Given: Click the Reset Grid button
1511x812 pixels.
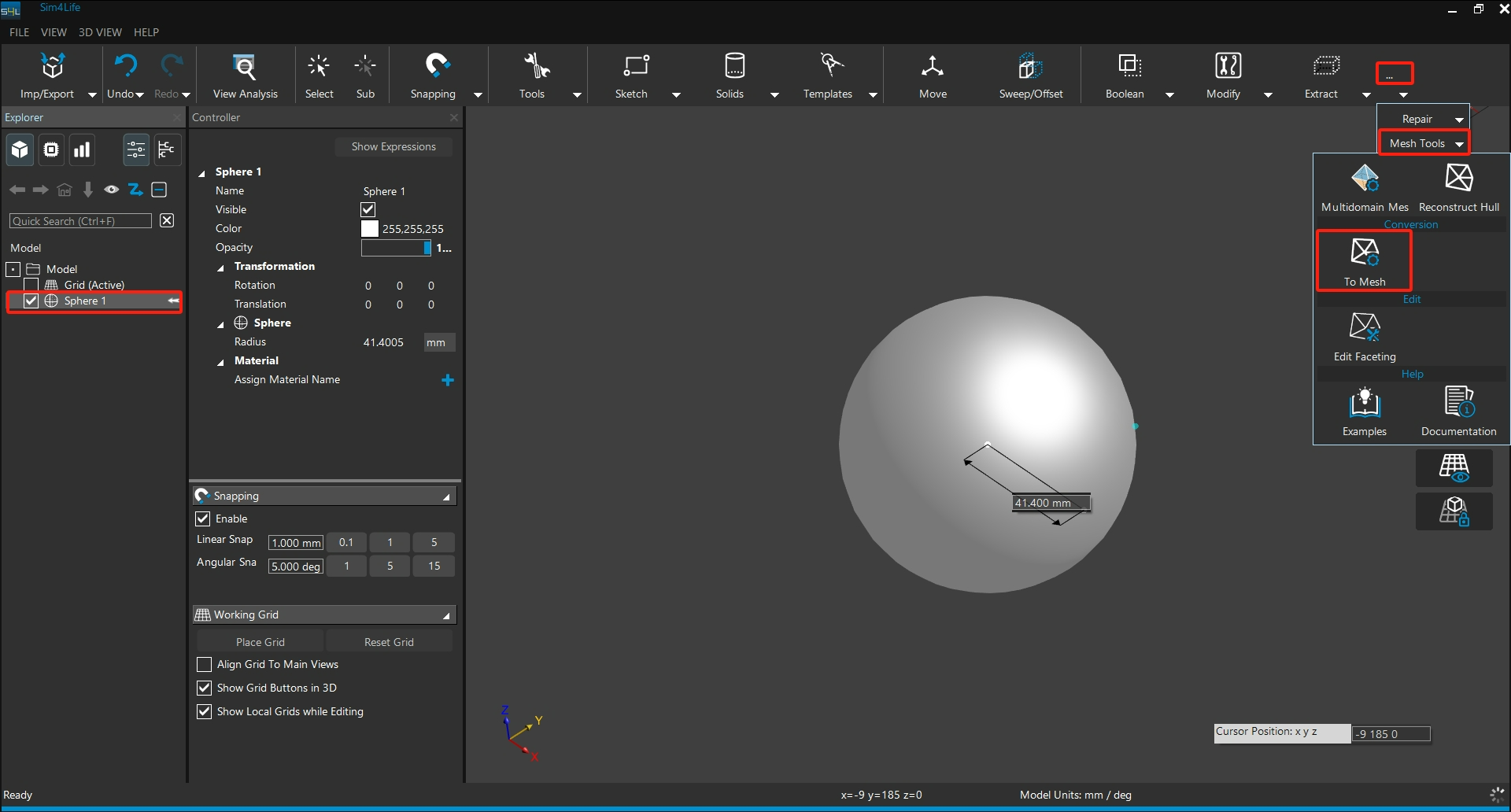Looking at the screenshot, I should click(389, 642).
